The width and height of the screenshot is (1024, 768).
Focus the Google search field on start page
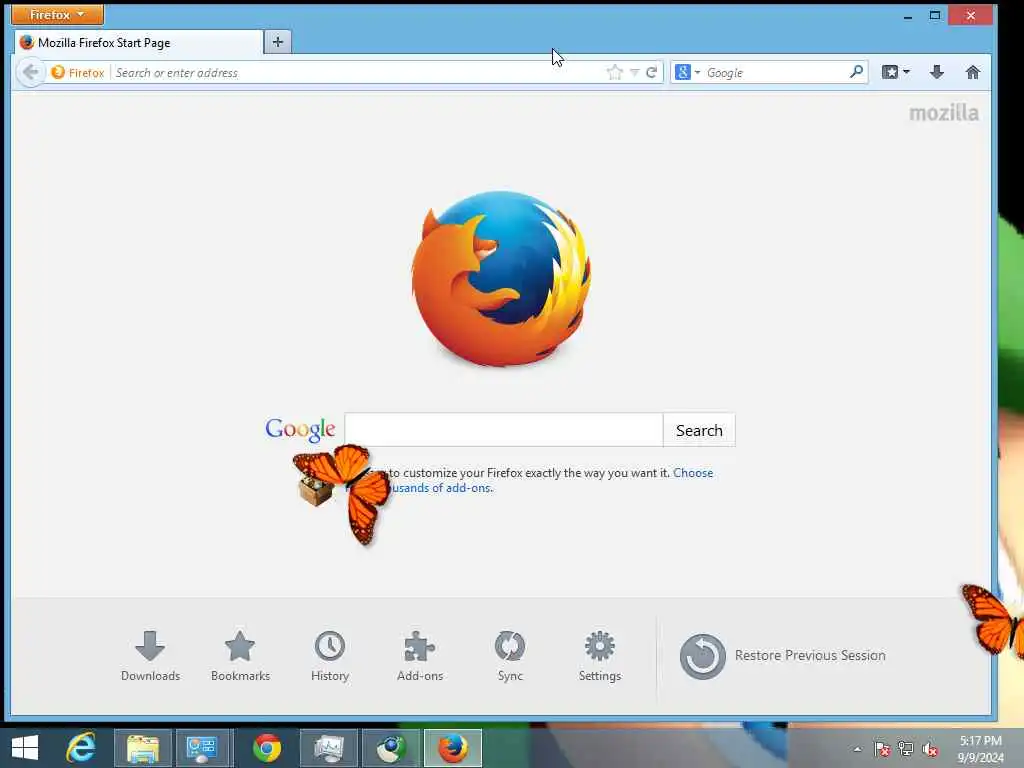point(504,430)
